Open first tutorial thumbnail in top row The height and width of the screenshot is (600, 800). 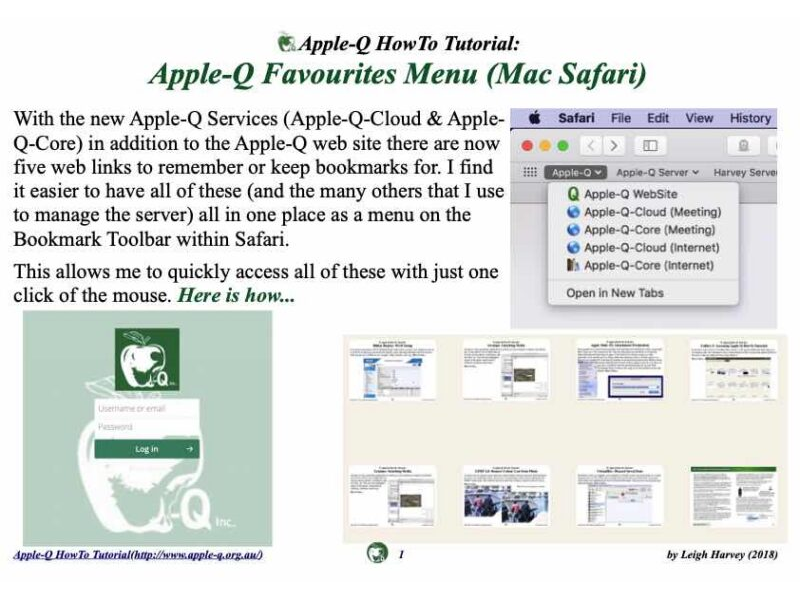[392, 370]
